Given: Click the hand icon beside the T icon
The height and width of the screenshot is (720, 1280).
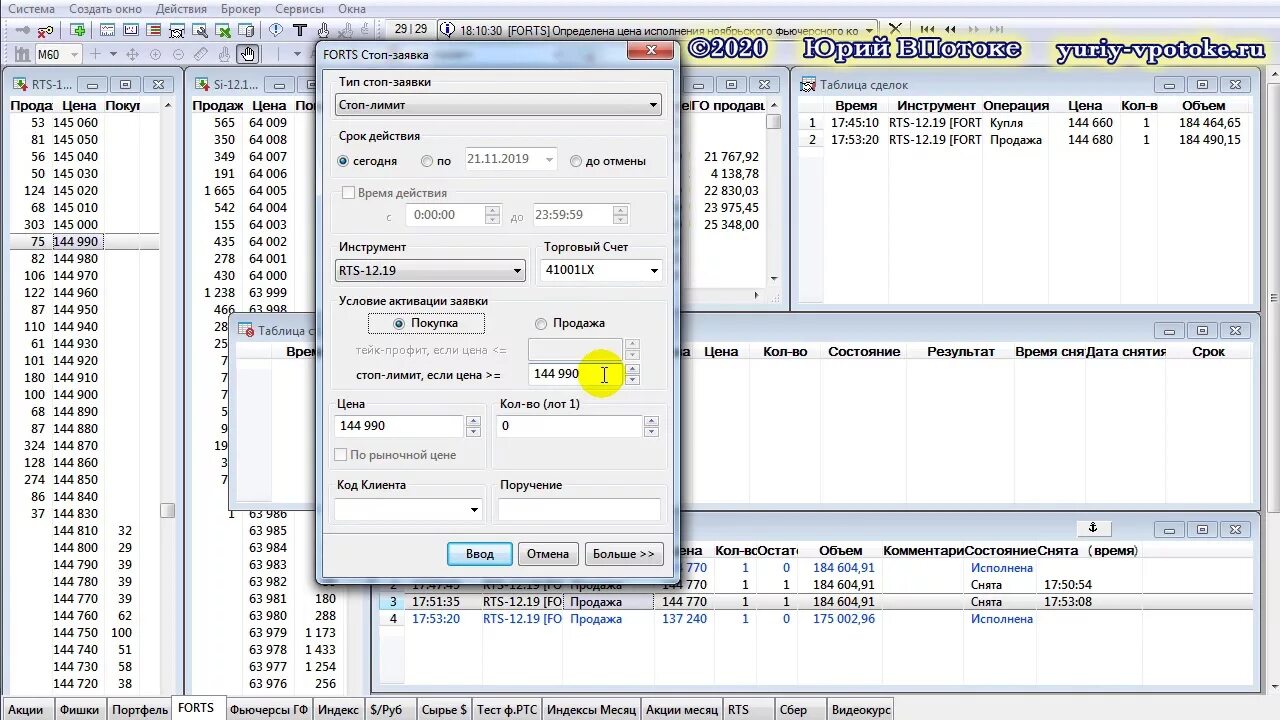Looking at the screenshot, I should 324,30.
